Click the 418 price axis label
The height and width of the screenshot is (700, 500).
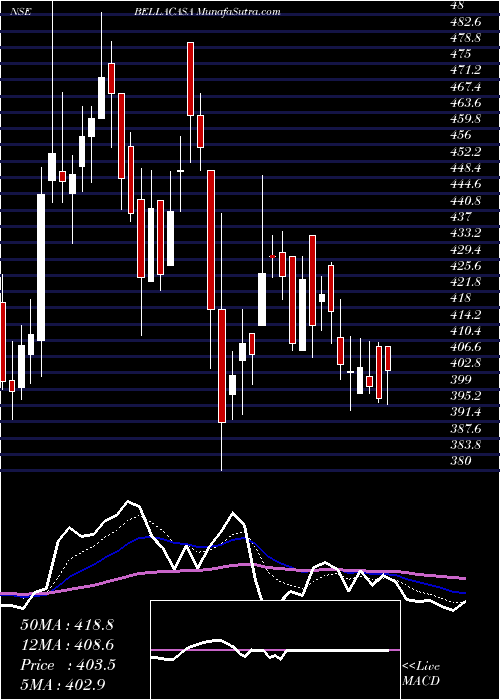[x=461, y=298]
